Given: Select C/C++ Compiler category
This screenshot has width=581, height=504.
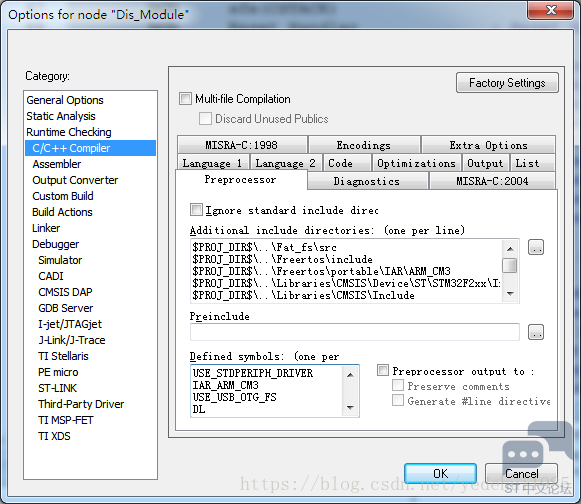Looking at the screenshot, I should [90, 148].
